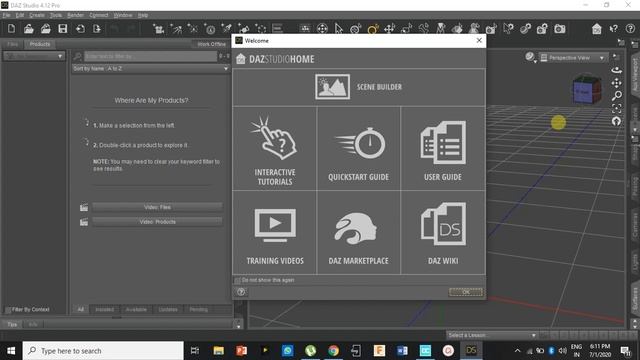Click the Video: Products button
This screenshot has width=640, height=360.
(157, 222)
